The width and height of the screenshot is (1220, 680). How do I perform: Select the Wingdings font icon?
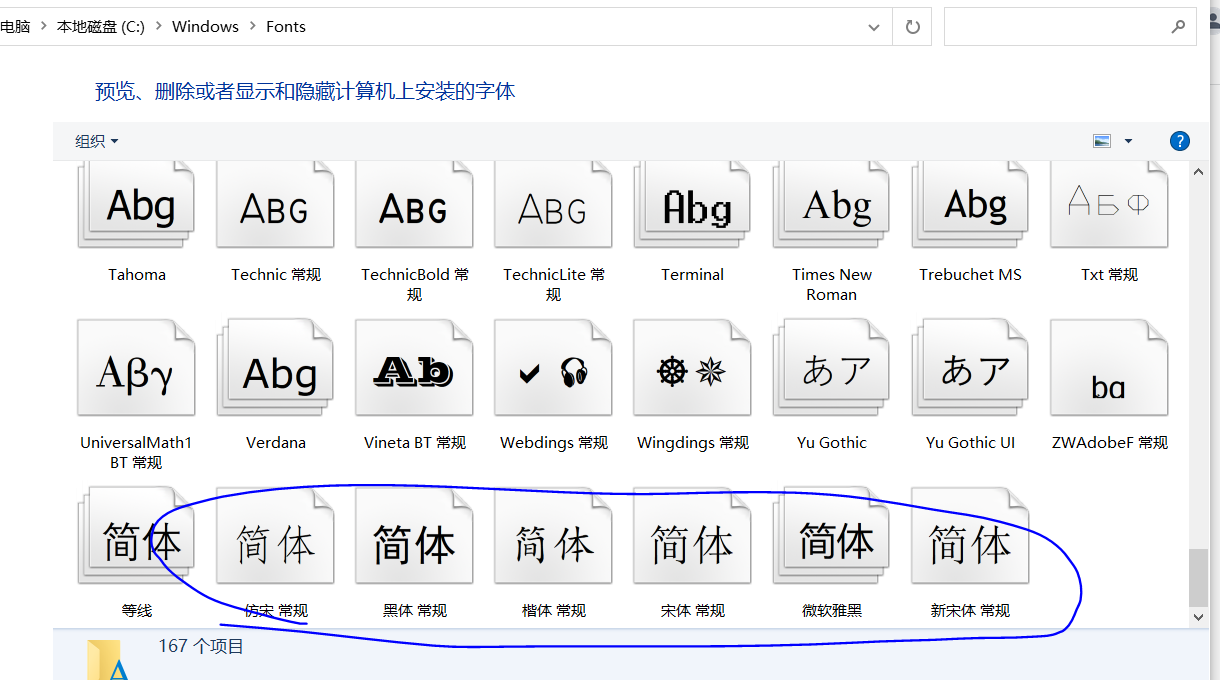pos(692,372)
